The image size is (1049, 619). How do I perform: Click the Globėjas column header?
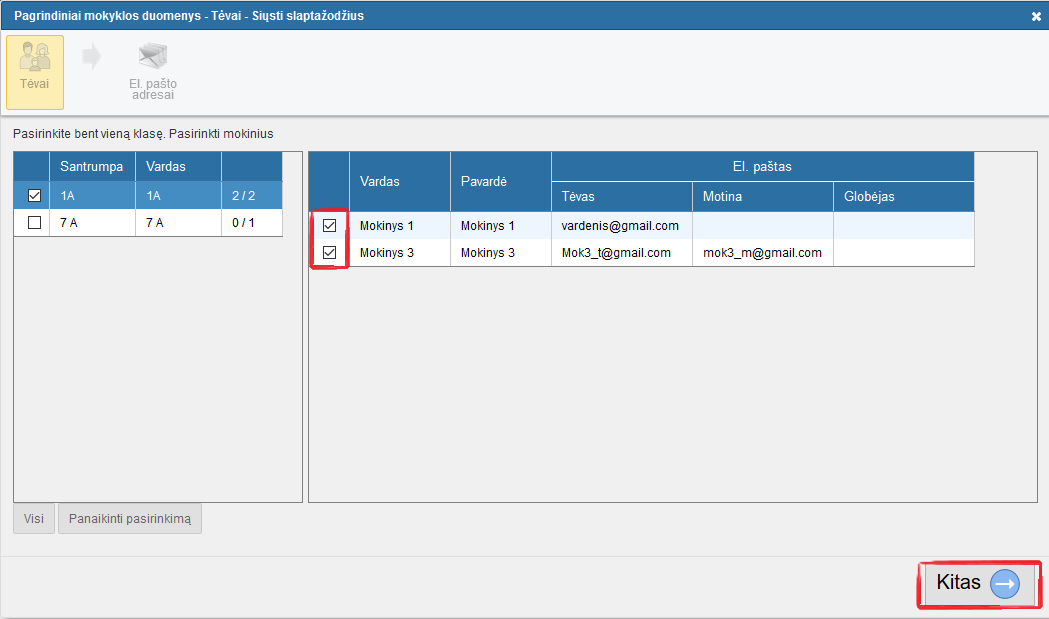click(904, 197)
